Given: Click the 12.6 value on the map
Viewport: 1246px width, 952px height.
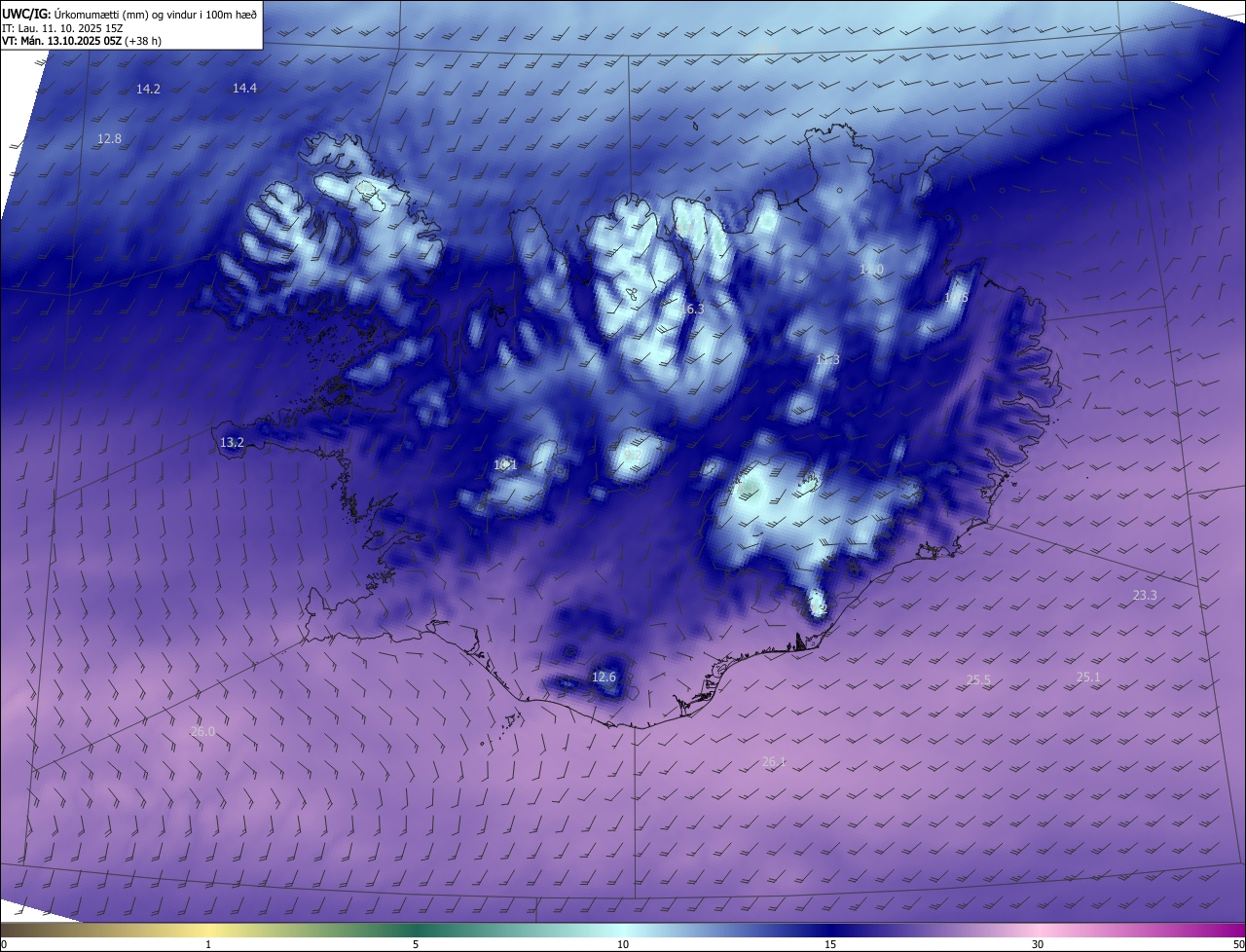Looking at the screenshot, I should click(x=604, y=677).
